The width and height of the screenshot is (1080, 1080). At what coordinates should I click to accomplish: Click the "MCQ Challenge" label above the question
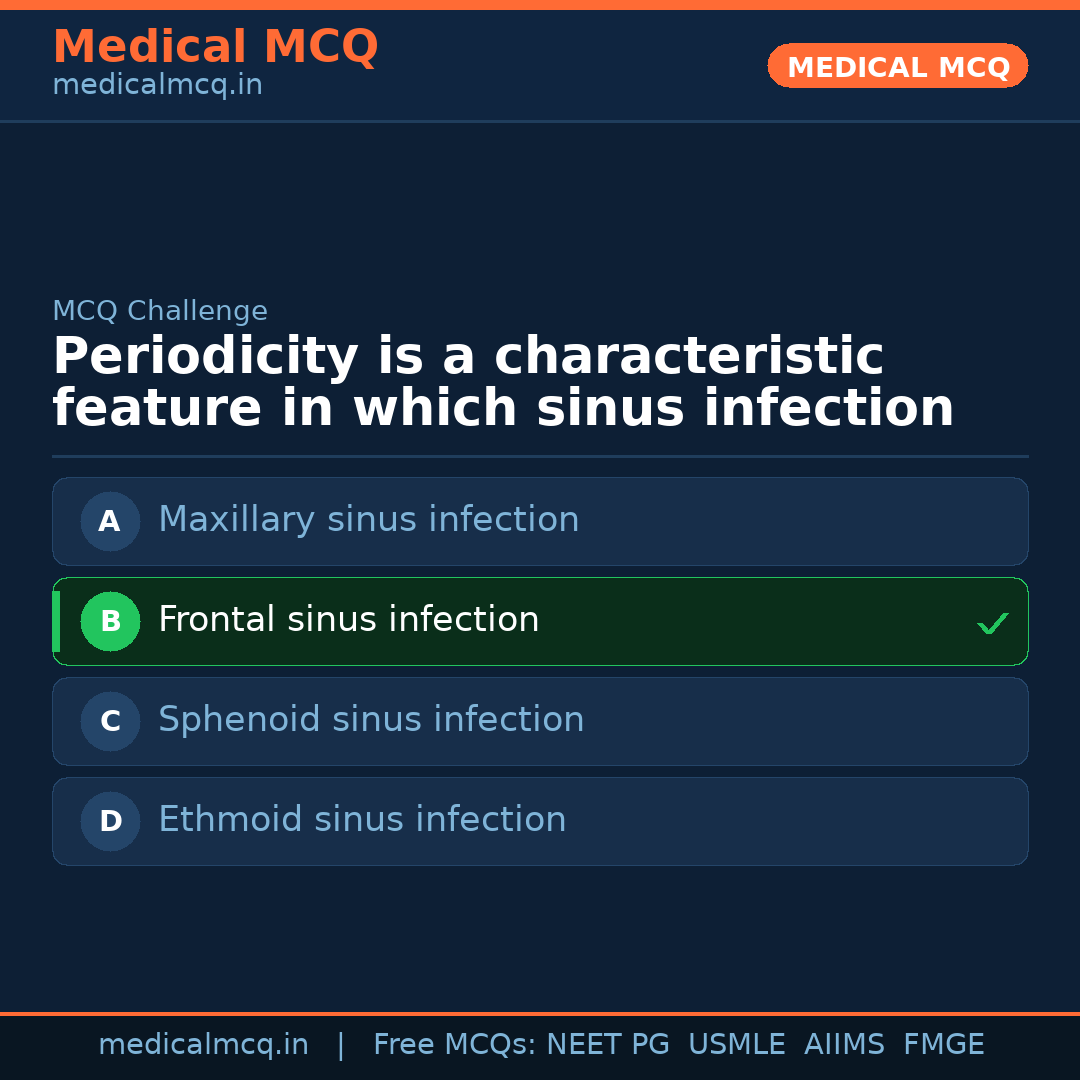[160, 311]
